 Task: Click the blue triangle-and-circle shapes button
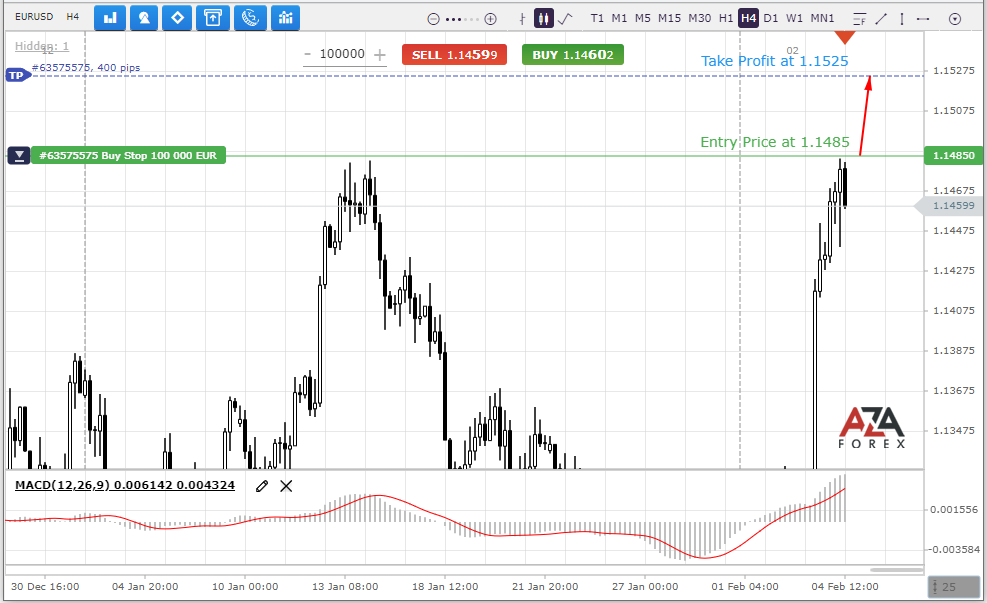(144, 18)
